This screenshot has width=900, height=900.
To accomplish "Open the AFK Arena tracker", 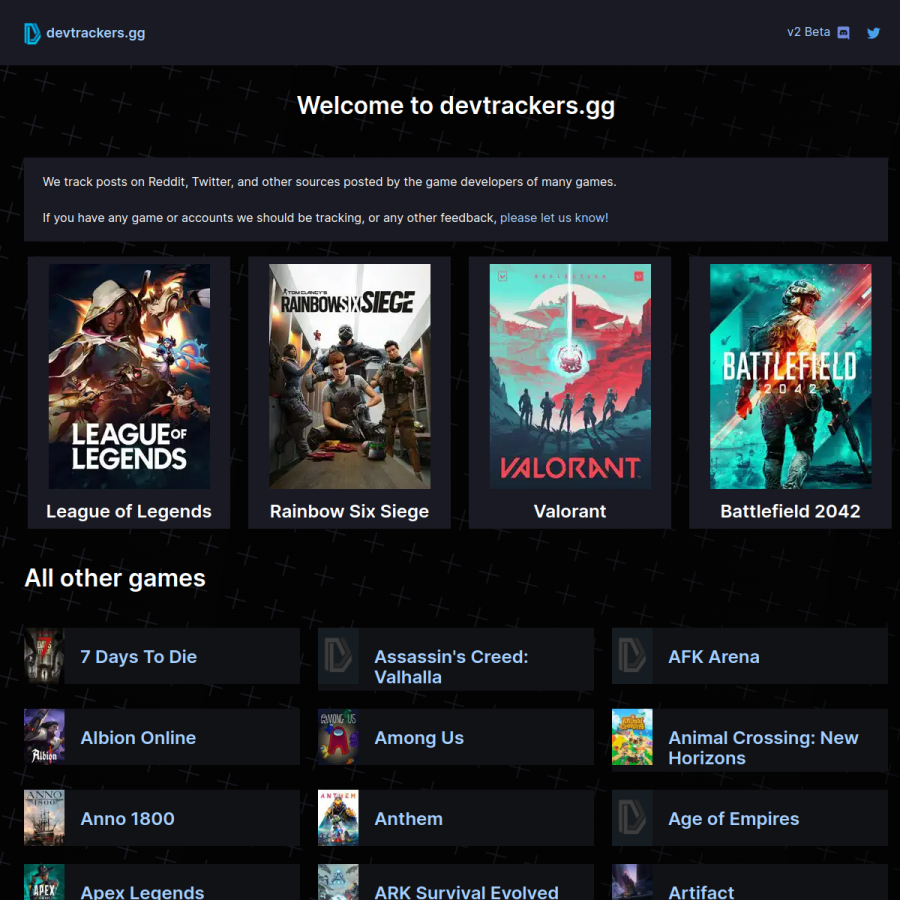I will point(713,657).
